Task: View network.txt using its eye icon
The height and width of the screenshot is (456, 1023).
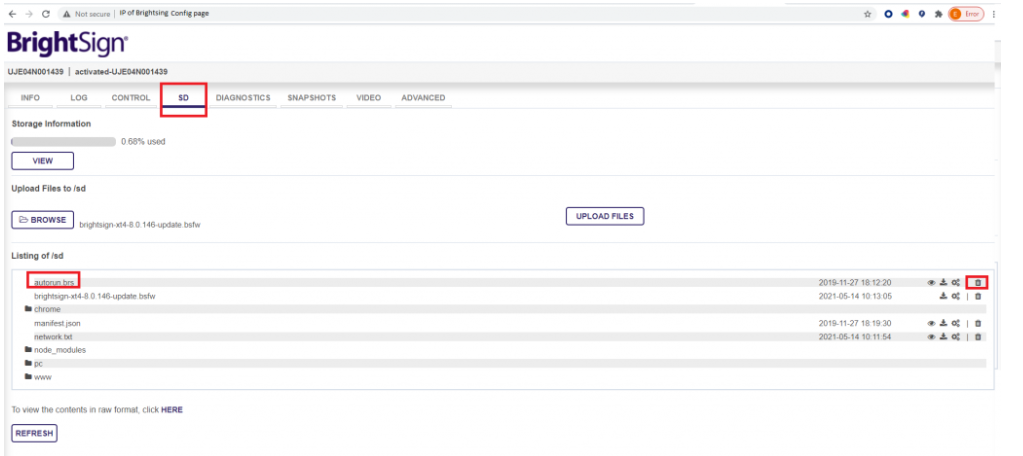Action: [x=931, y=337]
